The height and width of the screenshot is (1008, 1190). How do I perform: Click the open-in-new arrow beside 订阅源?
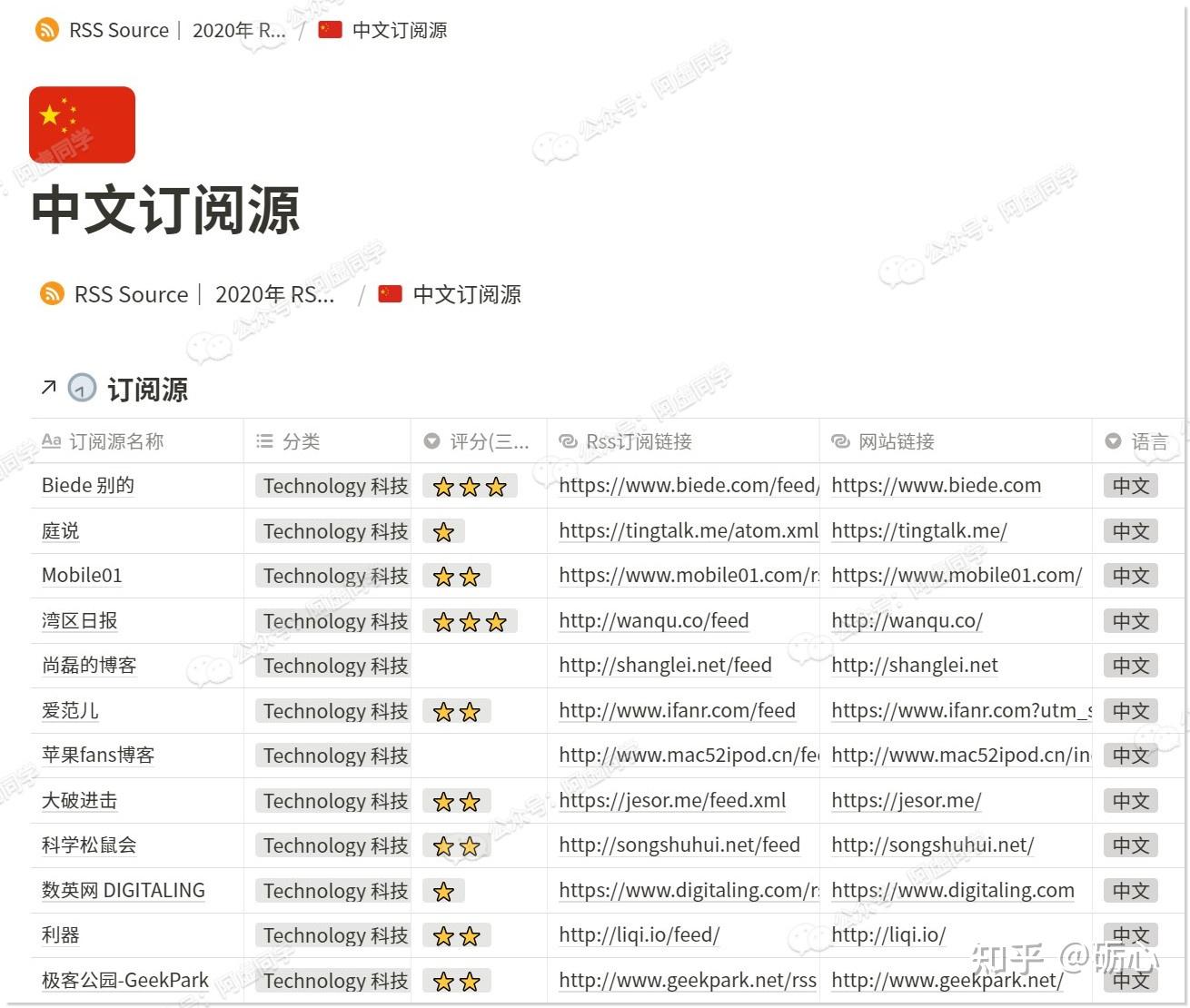tap(47, 388)
